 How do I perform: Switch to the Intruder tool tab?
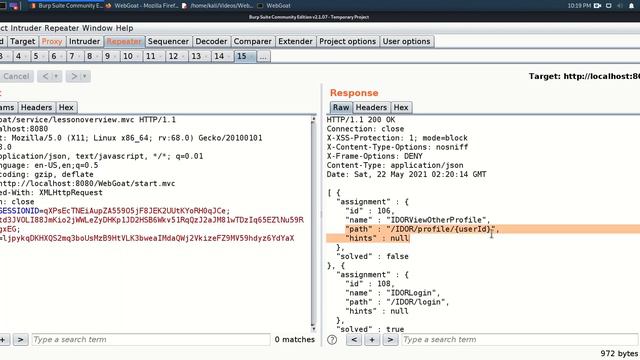pyautogui.click(x=84, y=41)
